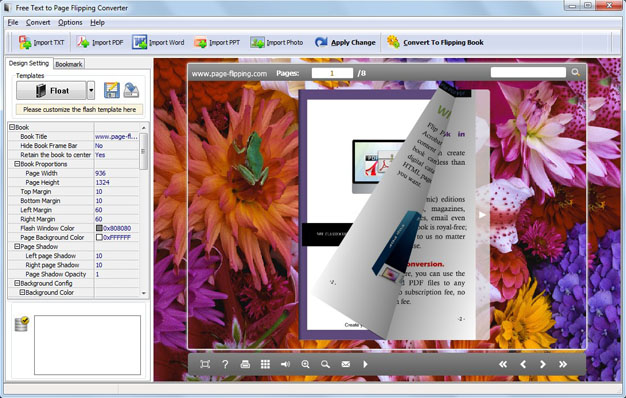
Task: Import a photo into the book
Action: (276, 42)
